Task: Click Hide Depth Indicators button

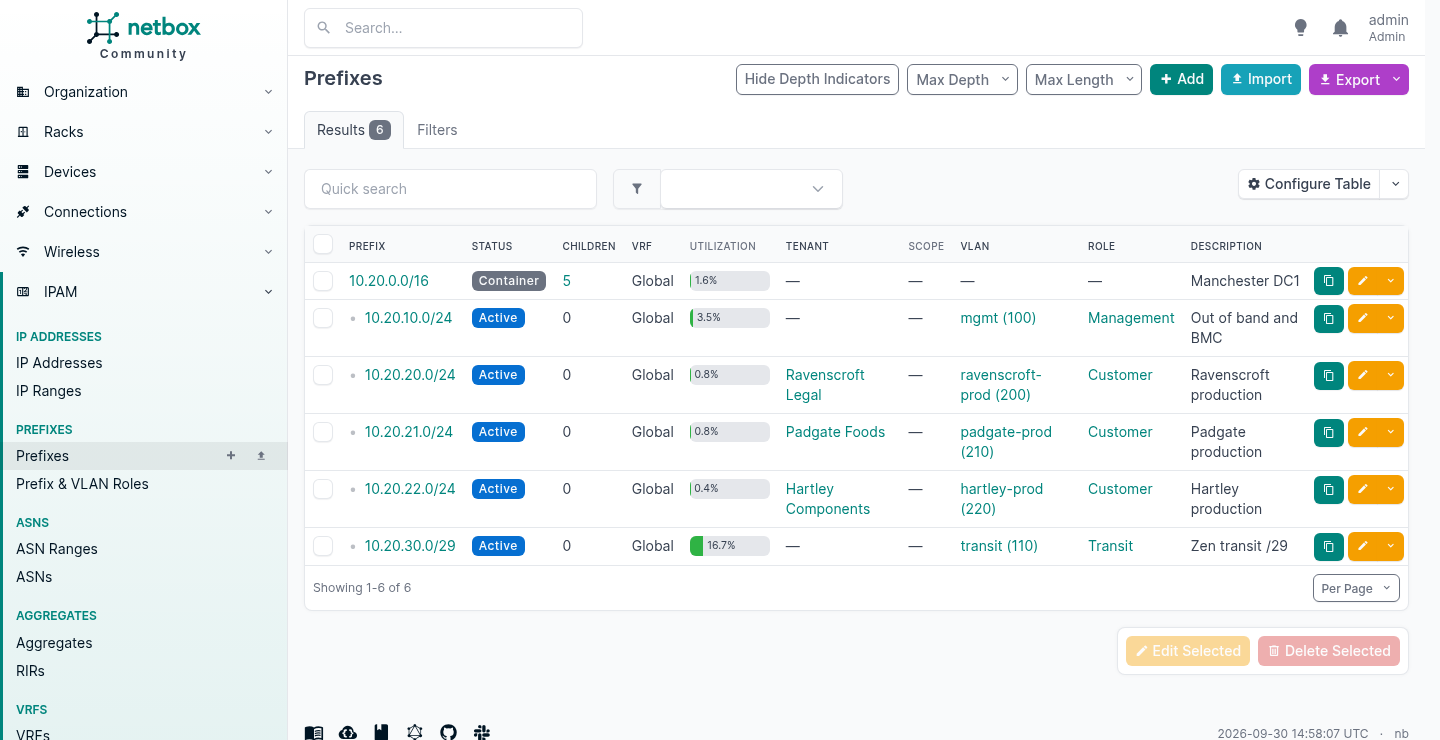Action: click(x=817, y=79)
